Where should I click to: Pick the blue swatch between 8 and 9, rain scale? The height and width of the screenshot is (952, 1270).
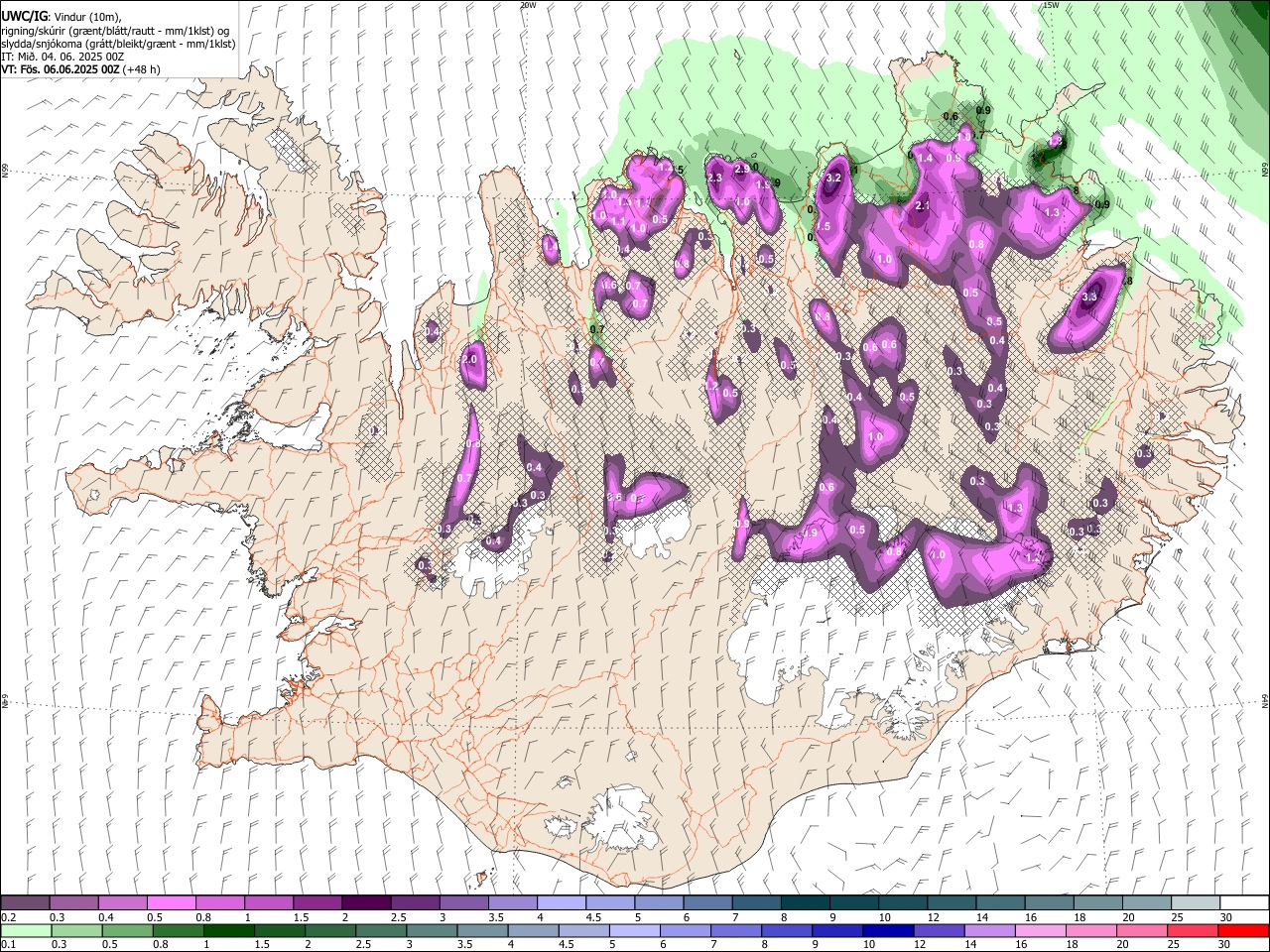coord(786,931)
